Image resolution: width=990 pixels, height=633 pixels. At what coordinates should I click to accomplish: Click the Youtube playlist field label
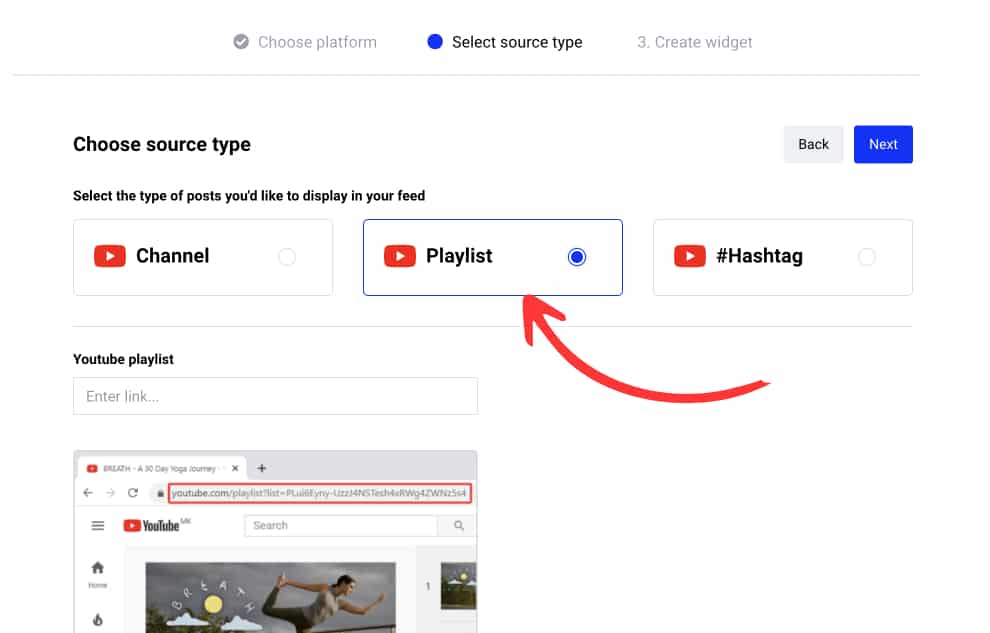pos(123,359)
